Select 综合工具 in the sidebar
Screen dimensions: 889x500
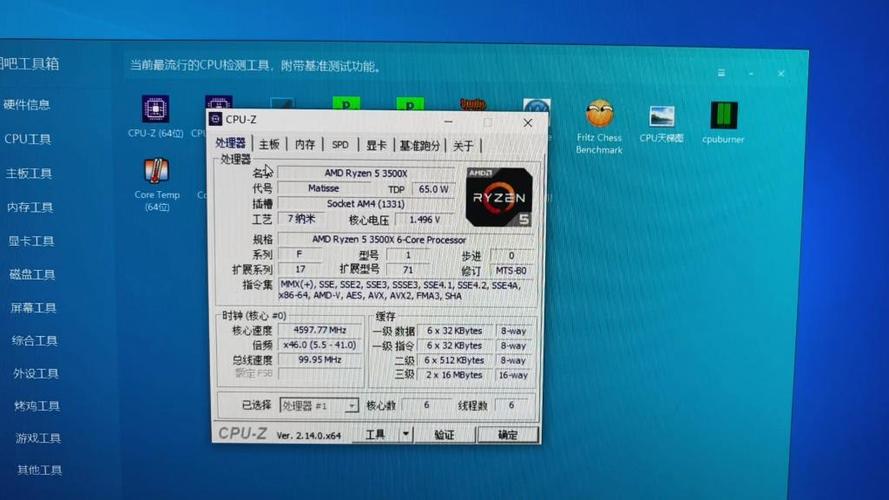click(35, 341)
